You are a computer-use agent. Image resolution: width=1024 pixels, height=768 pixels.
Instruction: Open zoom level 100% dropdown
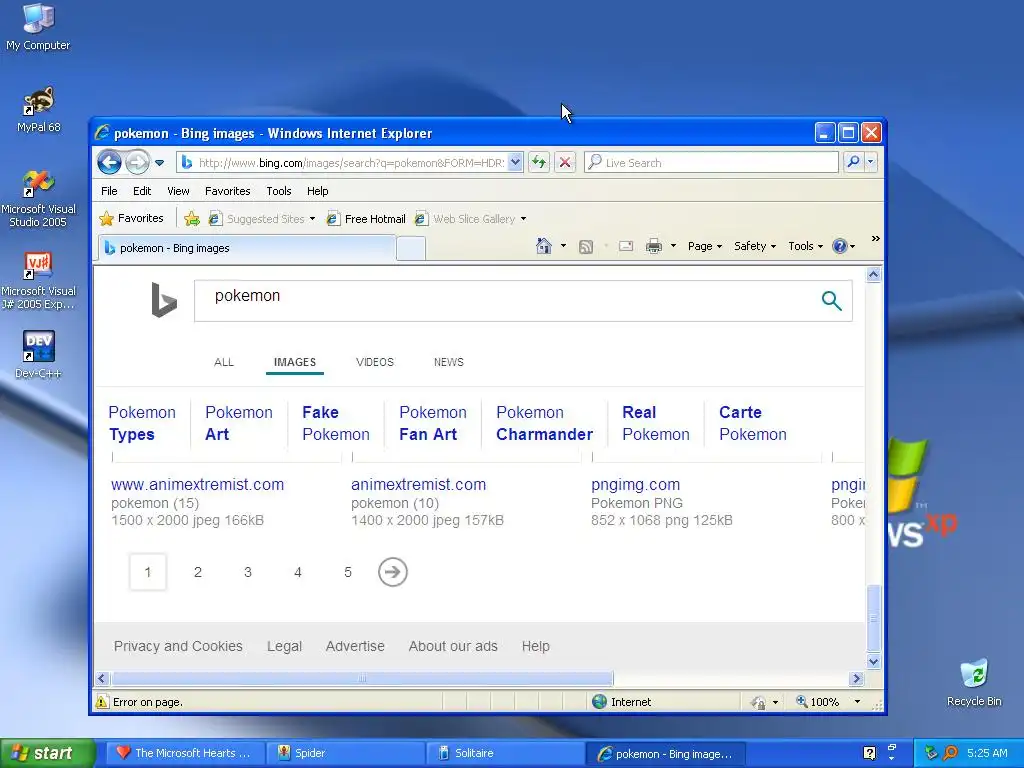click(x=857, y=702)
